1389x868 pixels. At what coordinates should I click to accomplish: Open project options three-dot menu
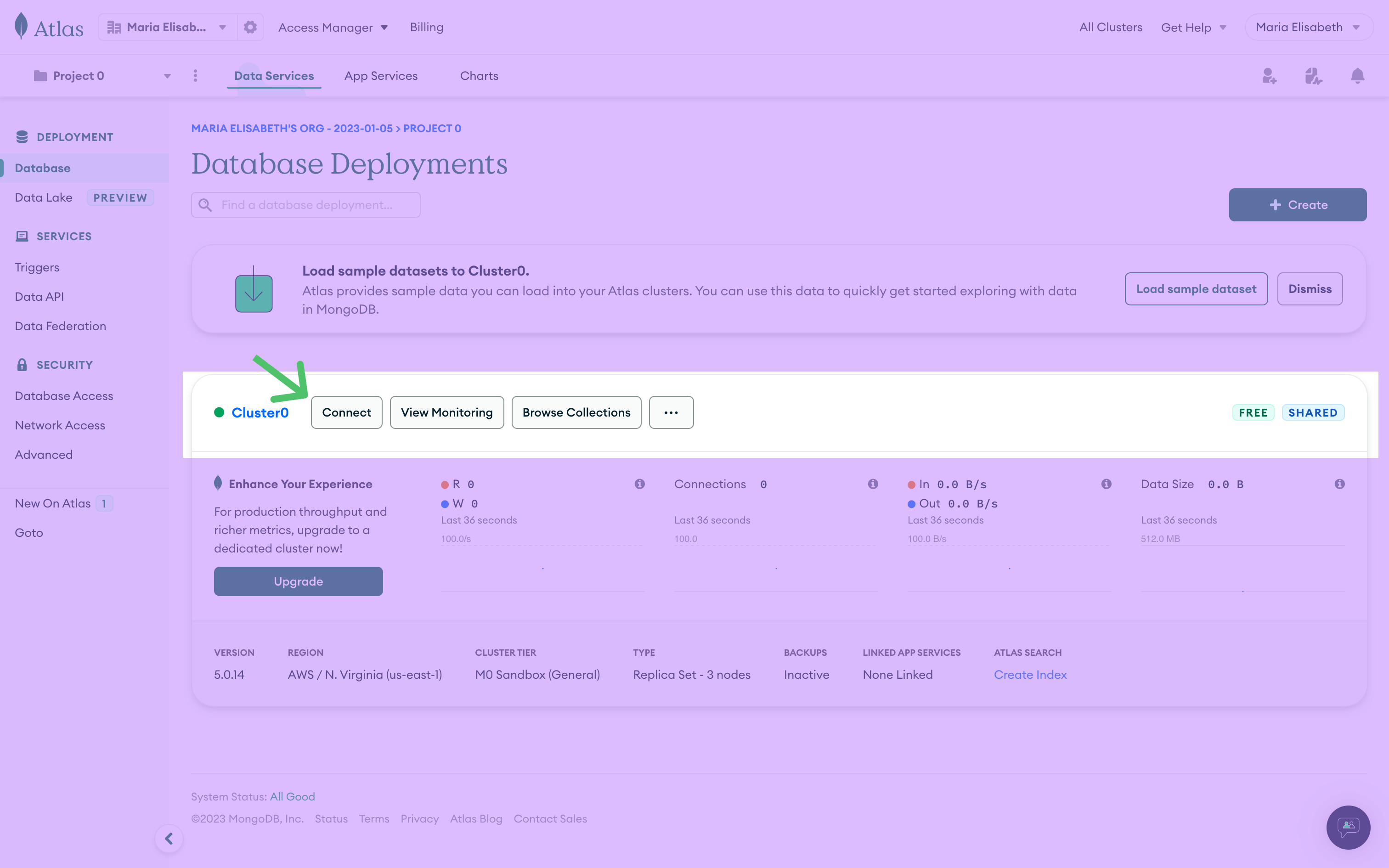click(195, 76)
